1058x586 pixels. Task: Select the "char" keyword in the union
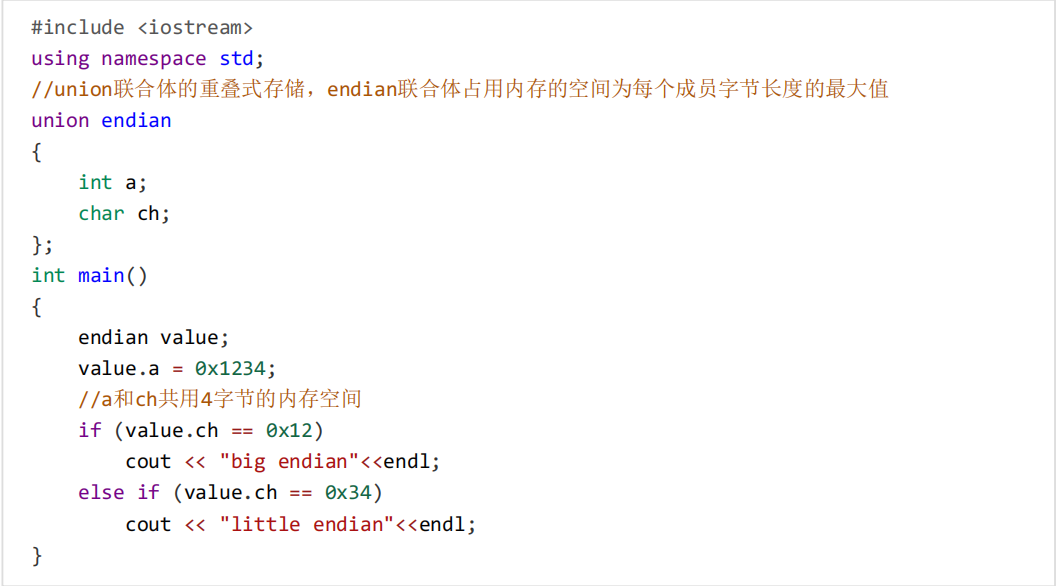[x=101, y=213]
